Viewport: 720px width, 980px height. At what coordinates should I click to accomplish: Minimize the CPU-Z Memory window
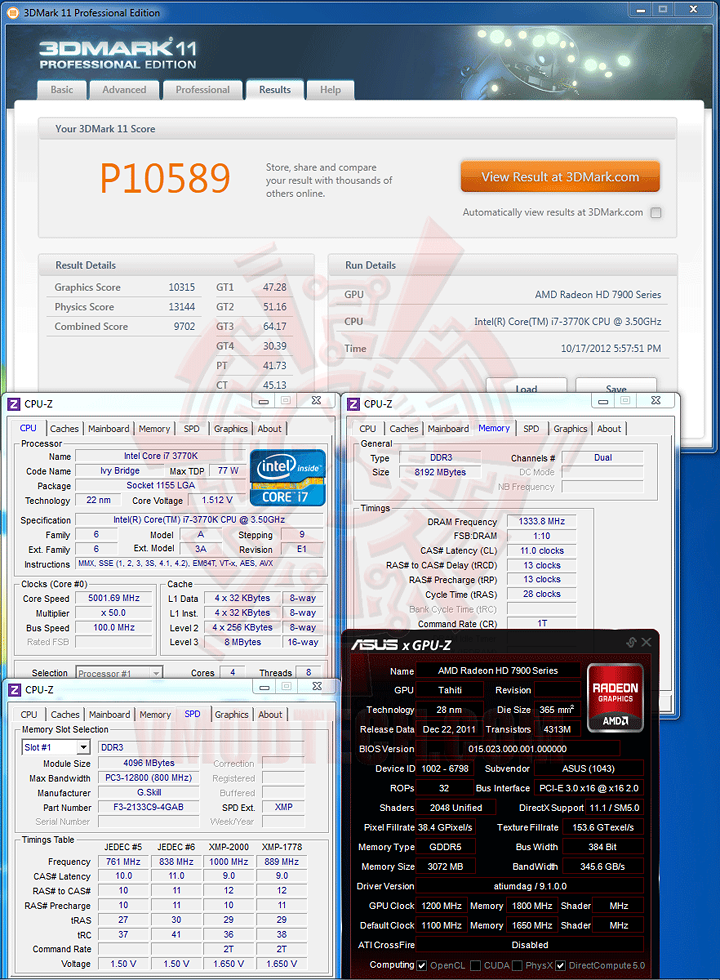603,401
